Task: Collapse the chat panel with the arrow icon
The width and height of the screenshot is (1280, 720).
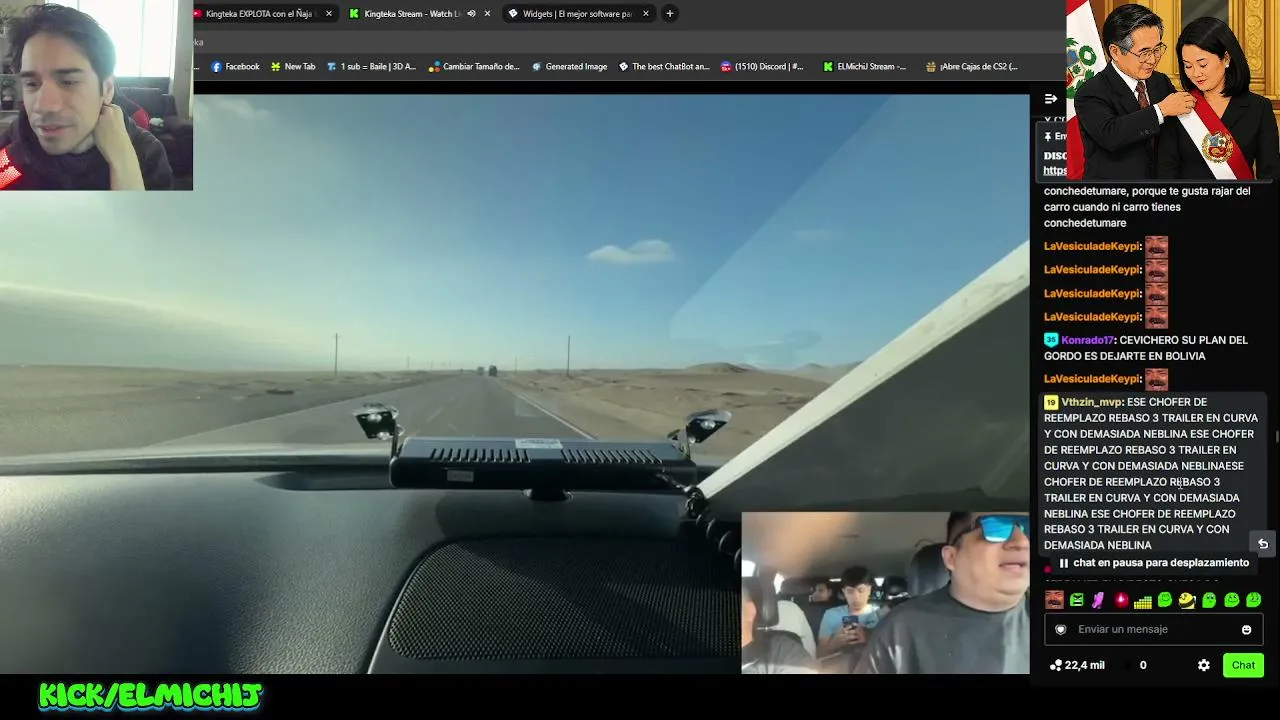Action: 1050,99
